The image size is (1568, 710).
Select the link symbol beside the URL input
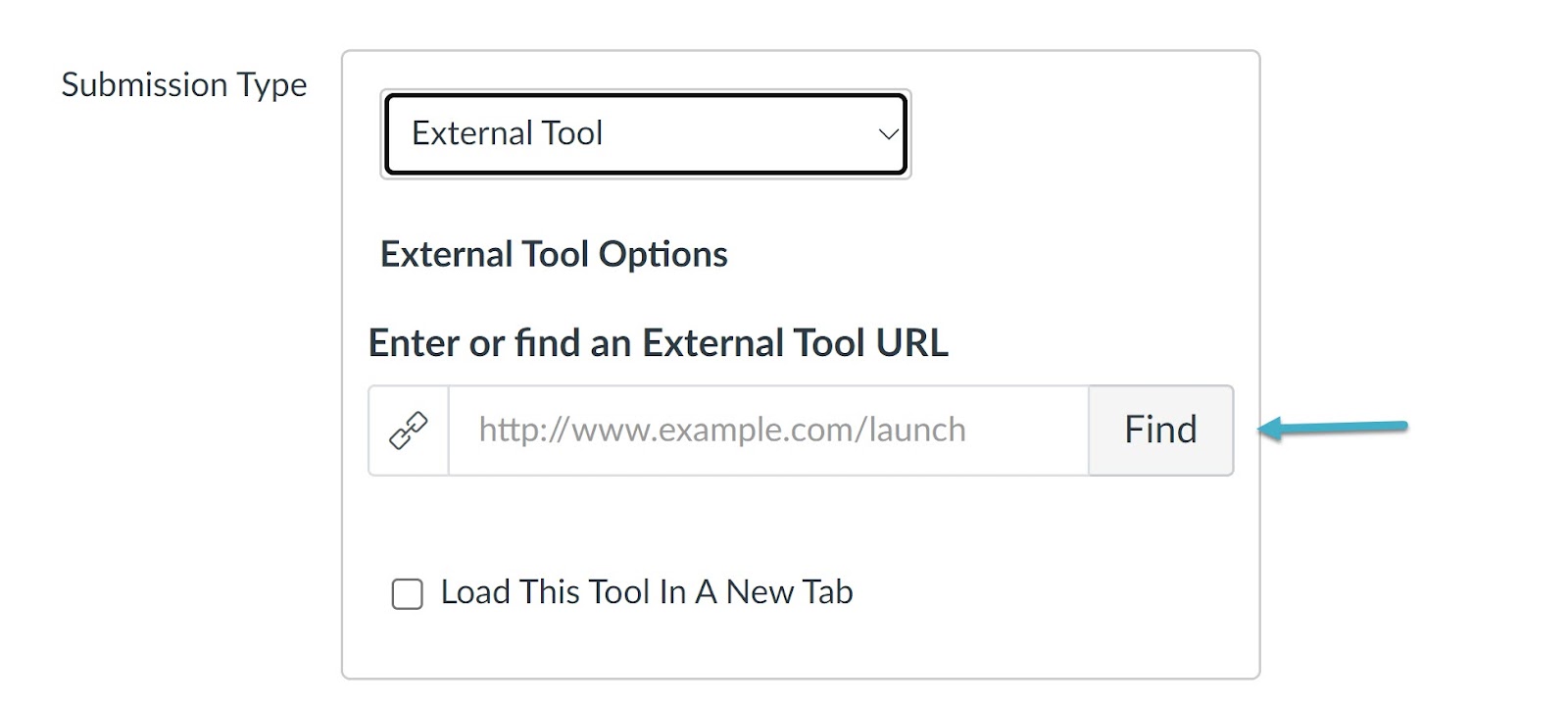pyautogui.click(x=408, y=430)
